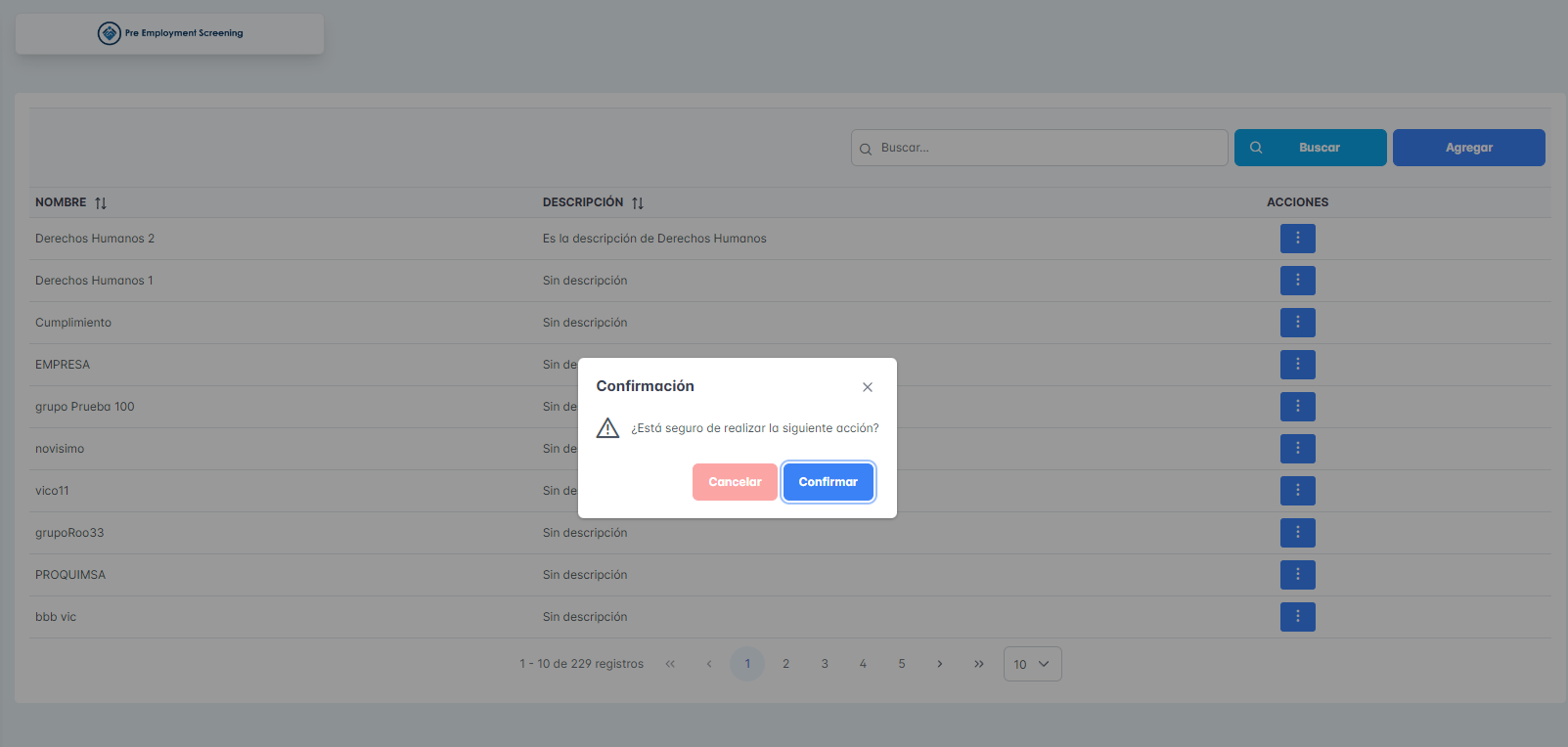This screenshot has height=747, width=1568.
Task: Open actions menu for Derechos Humanos 2
Action: pos(1297,239)
